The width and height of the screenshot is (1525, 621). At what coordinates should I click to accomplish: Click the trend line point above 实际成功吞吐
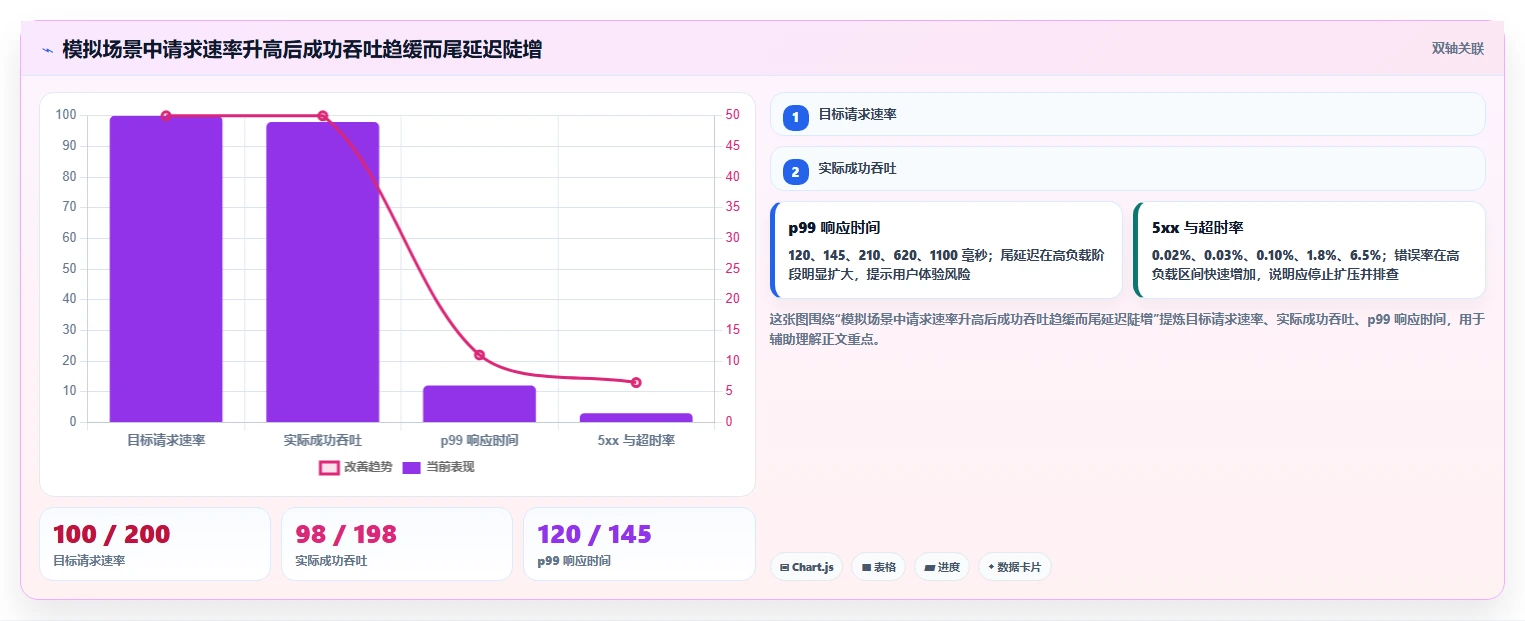tap(323, 116)
